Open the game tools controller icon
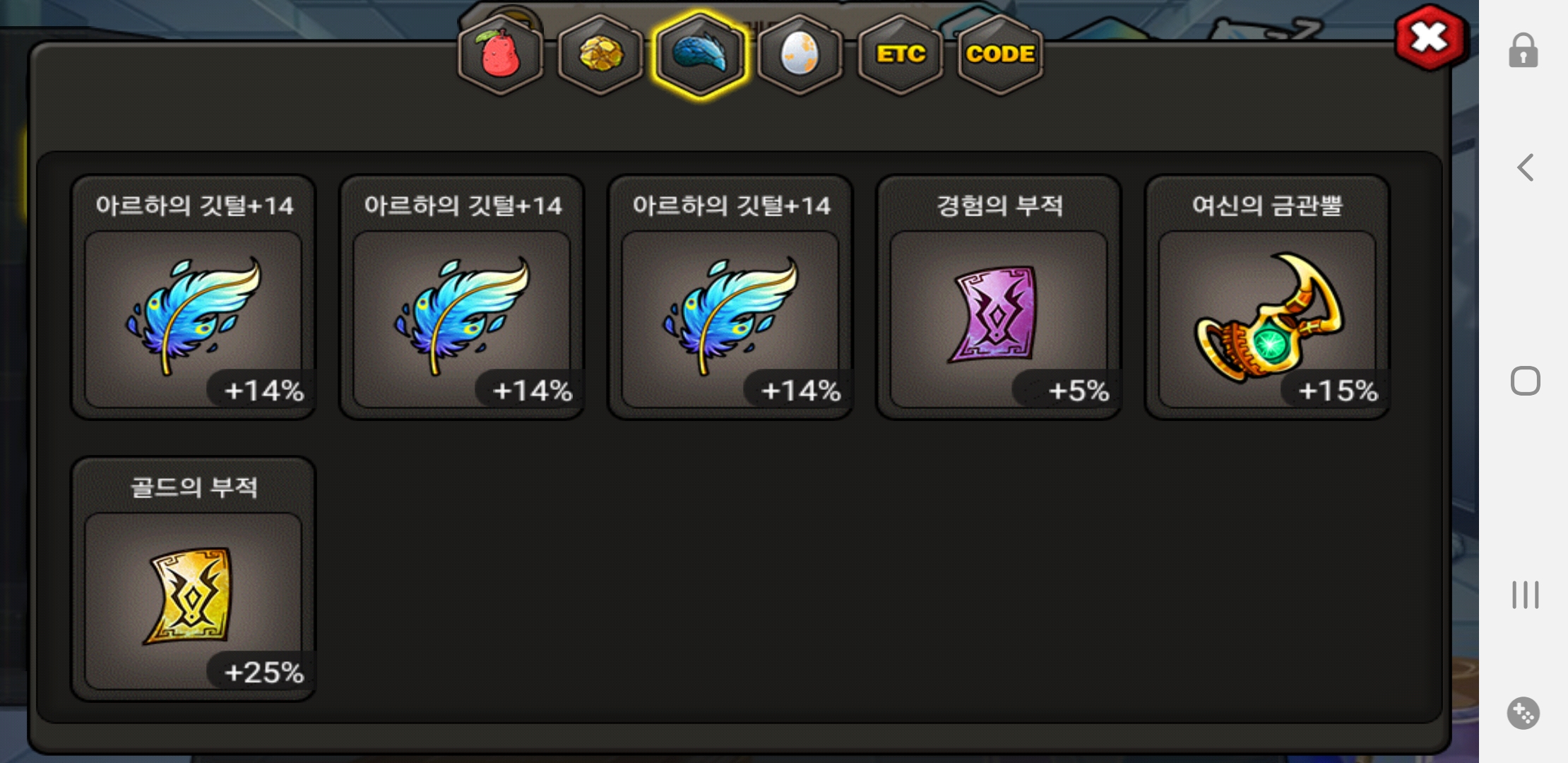Viewport: 1568px width, 763px height. pos(1524,713)
